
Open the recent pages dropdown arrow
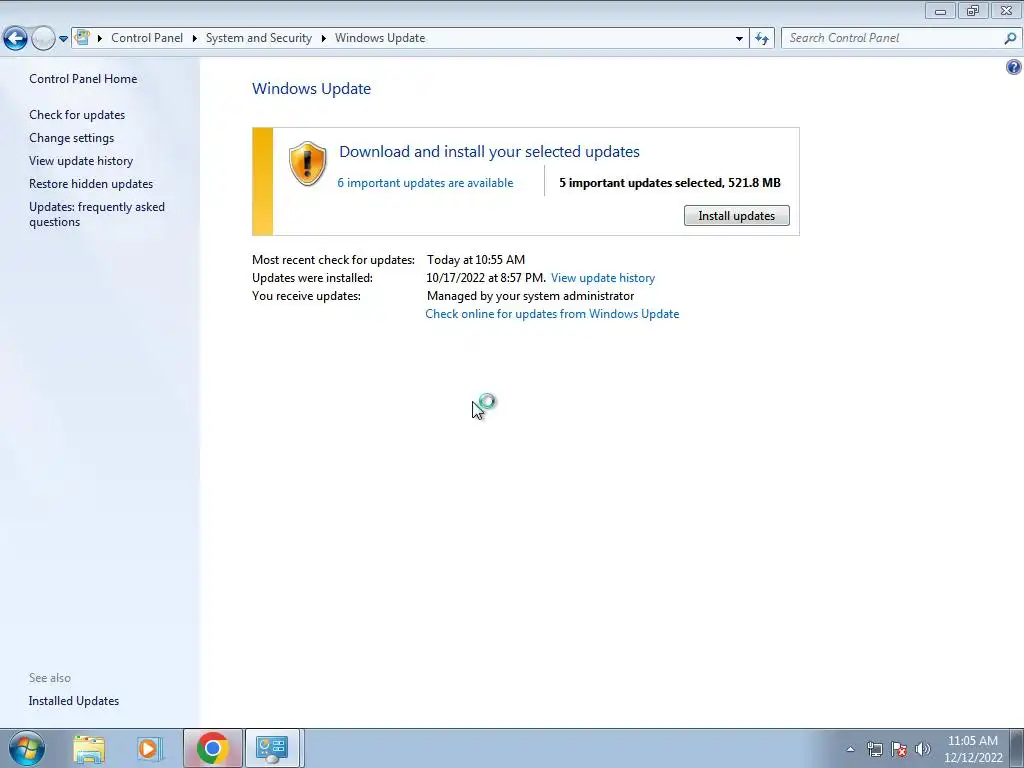(63, 39)
